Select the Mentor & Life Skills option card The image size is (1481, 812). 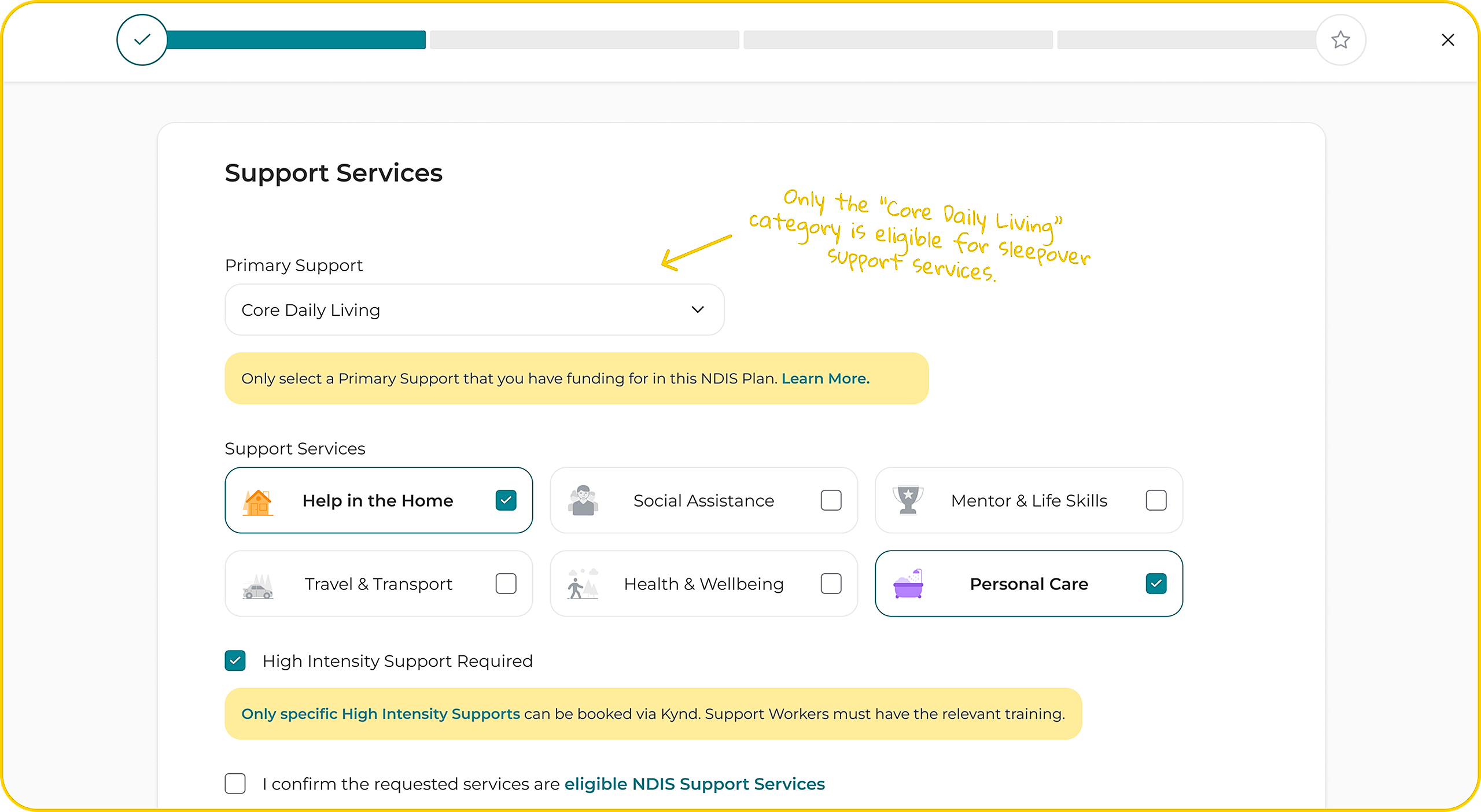click(x=1029, y=500)
